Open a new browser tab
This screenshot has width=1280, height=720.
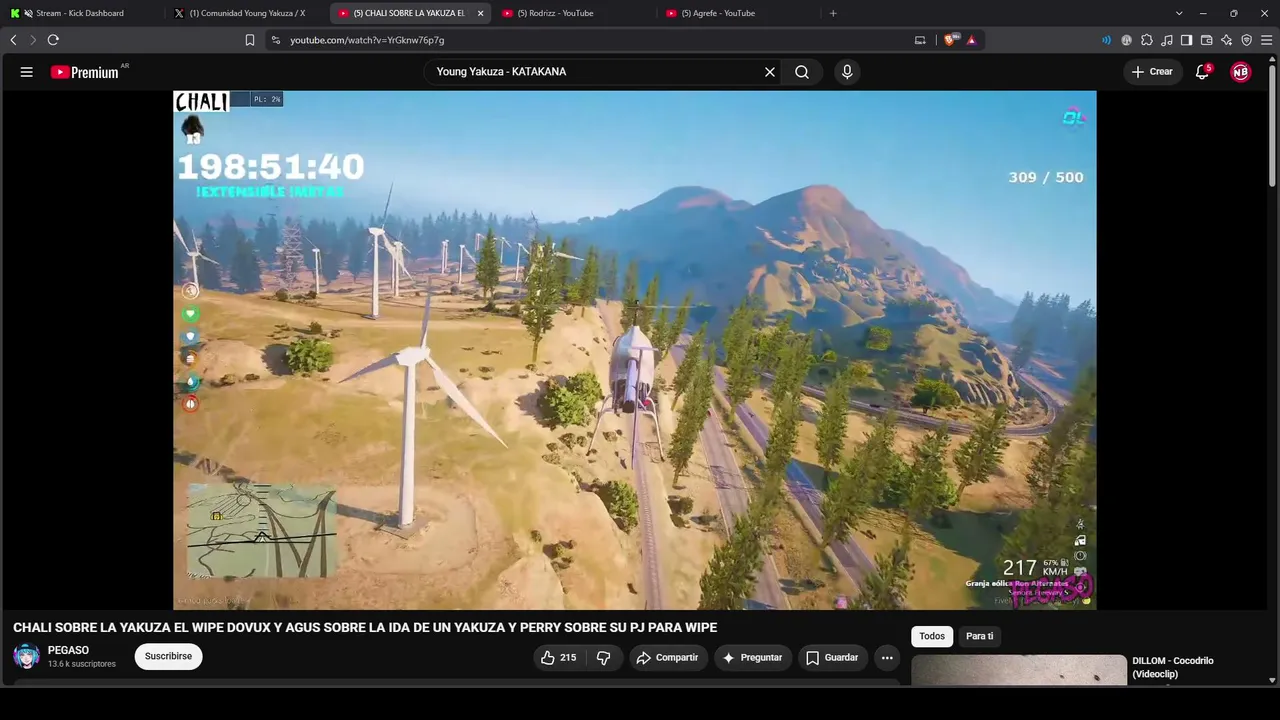click(x=833, y=13)
